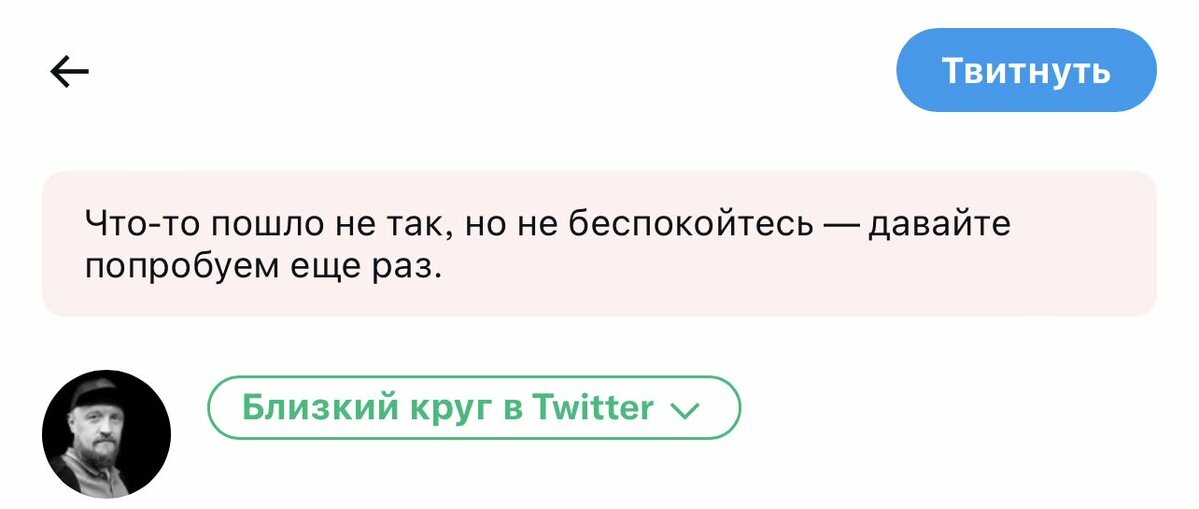Open the Близкий круг в Twitter dropdown
The width and height of the screenshot is (1199, 509).
tap(473, 408)
